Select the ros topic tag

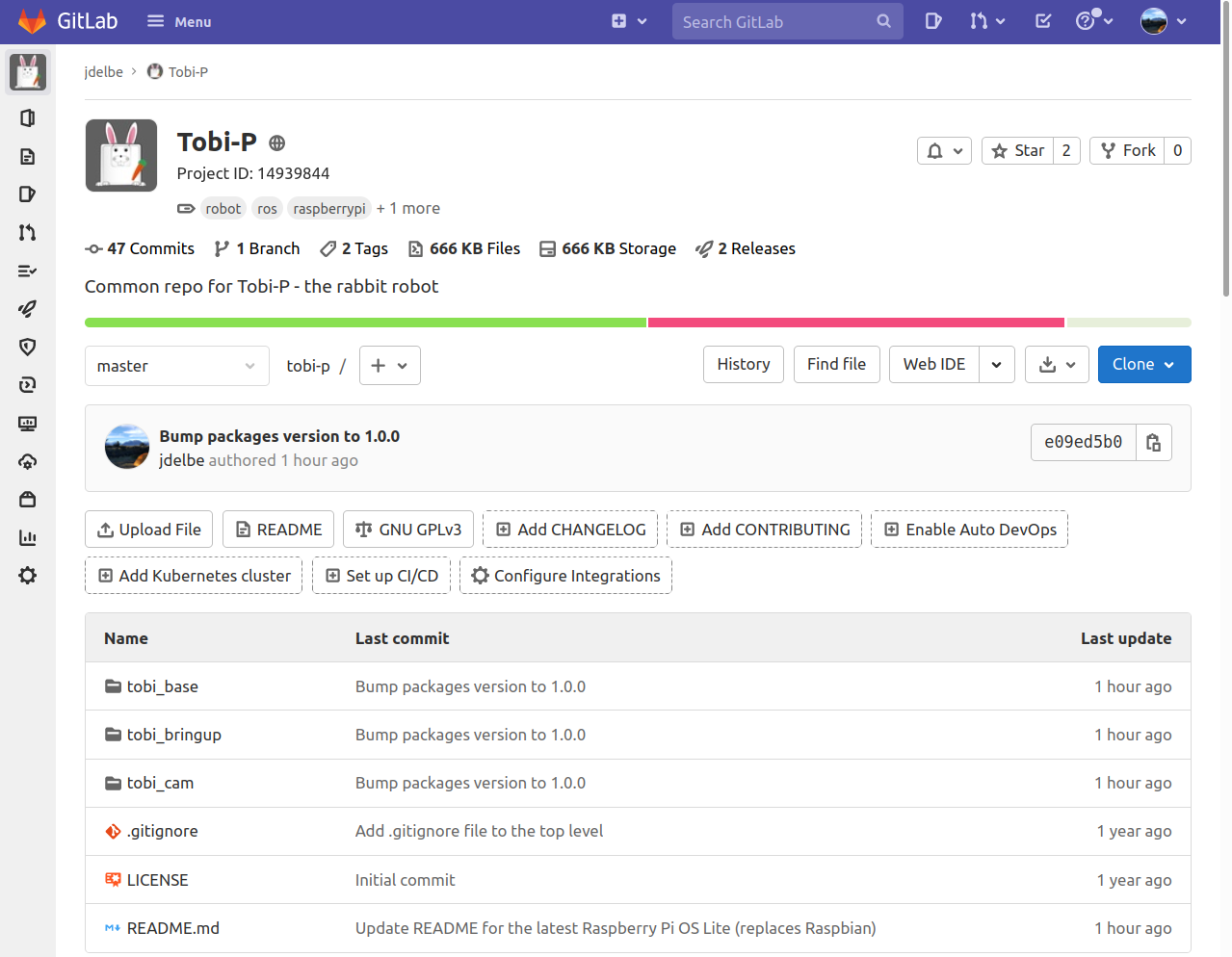[x=267, y=209]
